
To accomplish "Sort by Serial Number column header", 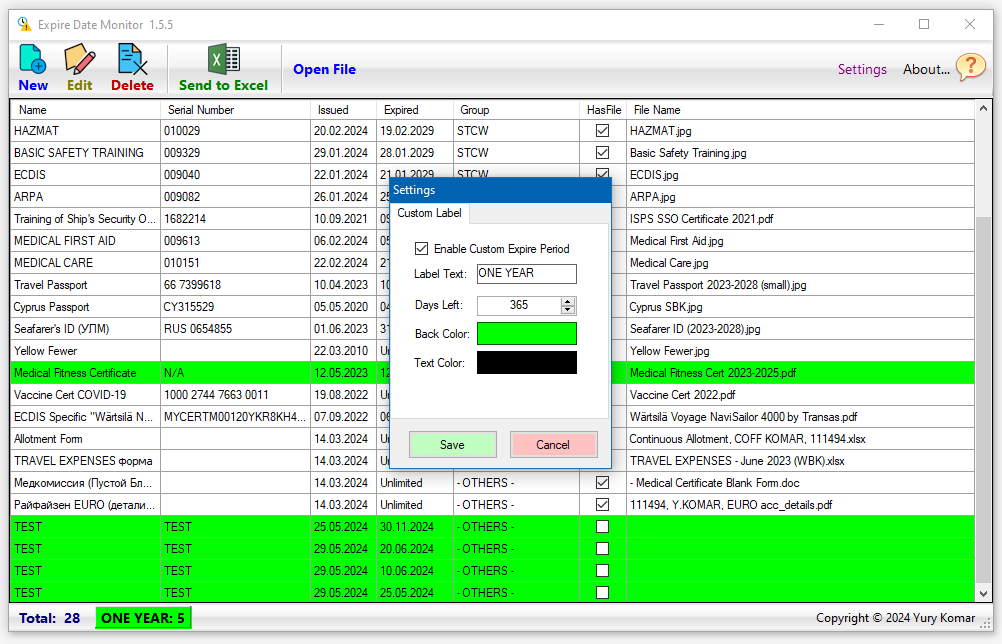I will point(235,110).
